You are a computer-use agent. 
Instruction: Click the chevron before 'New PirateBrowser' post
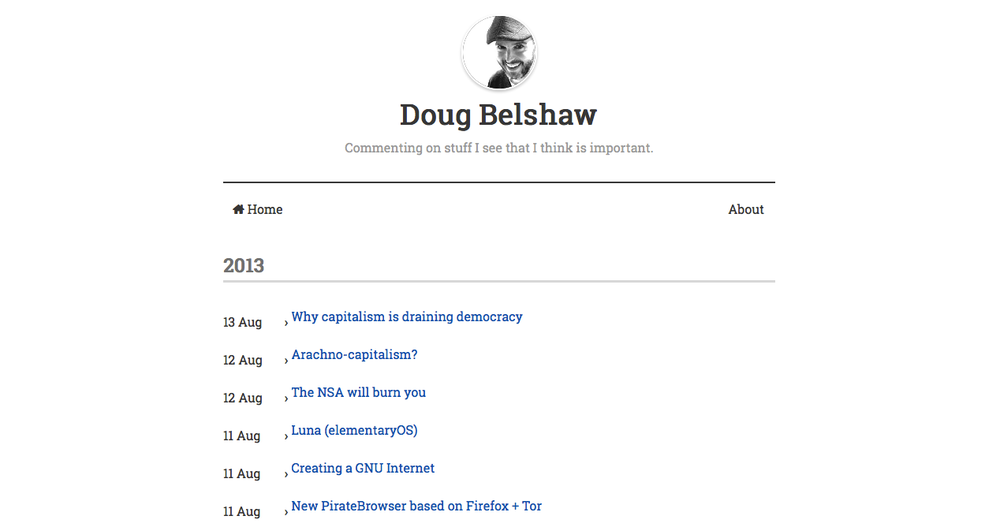click(x=286, y=512)
